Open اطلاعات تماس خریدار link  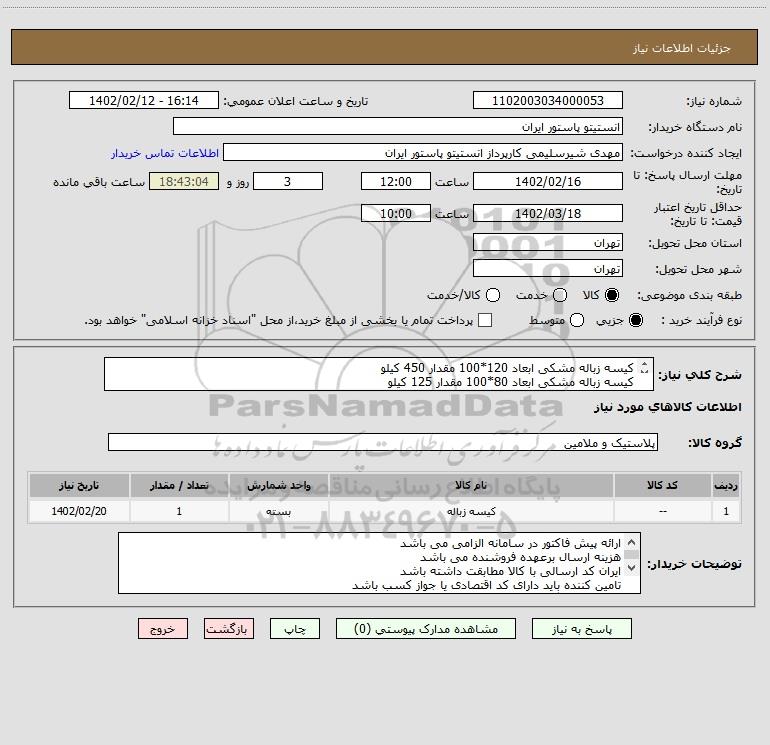[x=165, y=153]
